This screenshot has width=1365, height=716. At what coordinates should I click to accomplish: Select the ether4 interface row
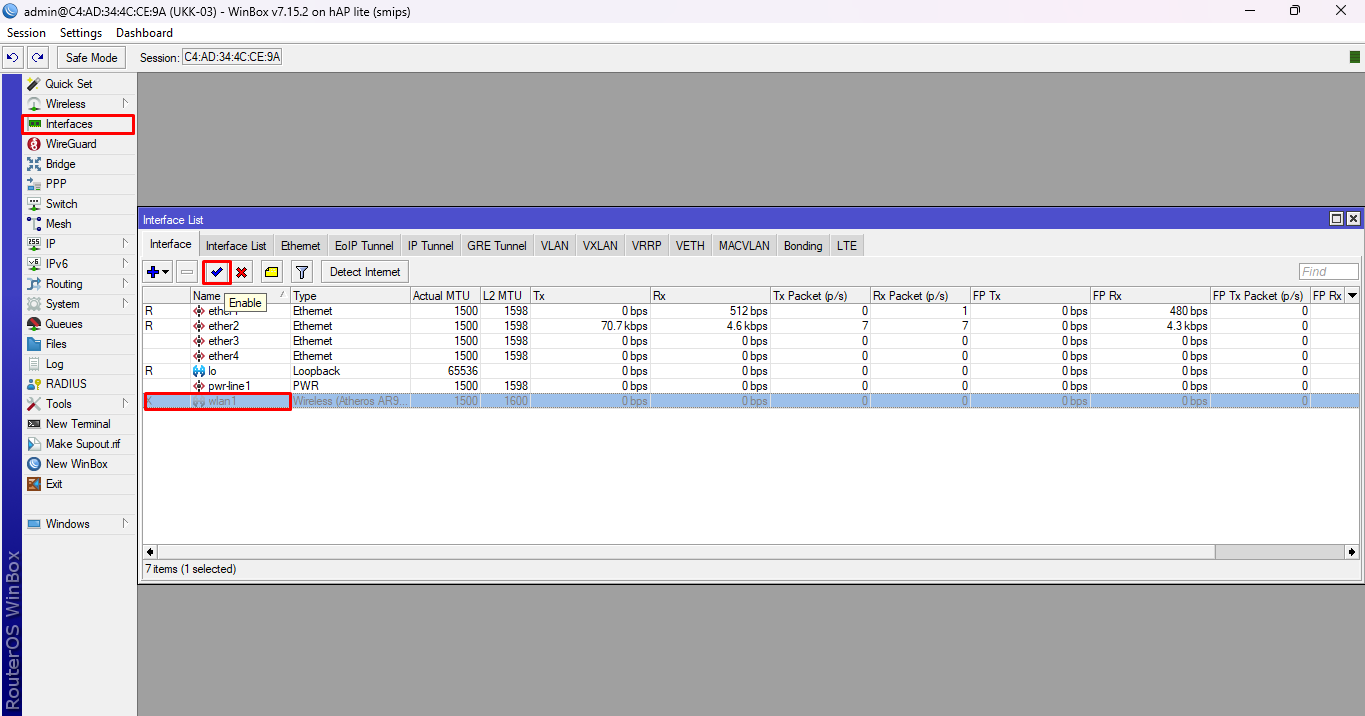point(751,356)
